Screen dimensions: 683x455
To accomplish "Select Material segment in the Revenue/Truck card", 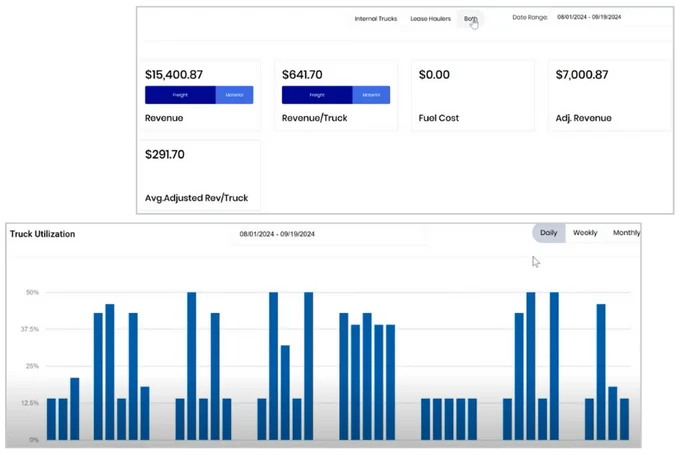I will pyautogui.click(x=371, y=95).
